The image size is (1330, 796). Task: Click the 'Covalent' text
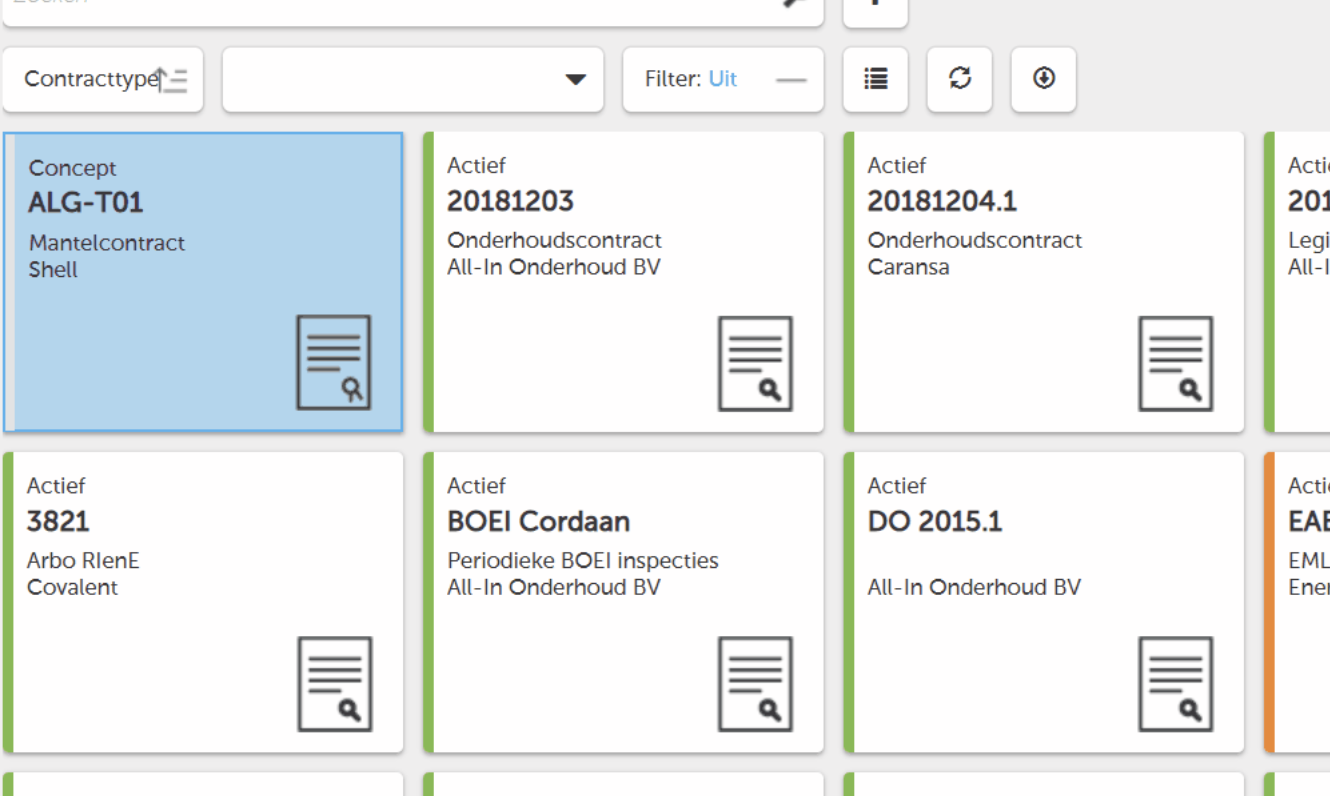pos(72,587)
